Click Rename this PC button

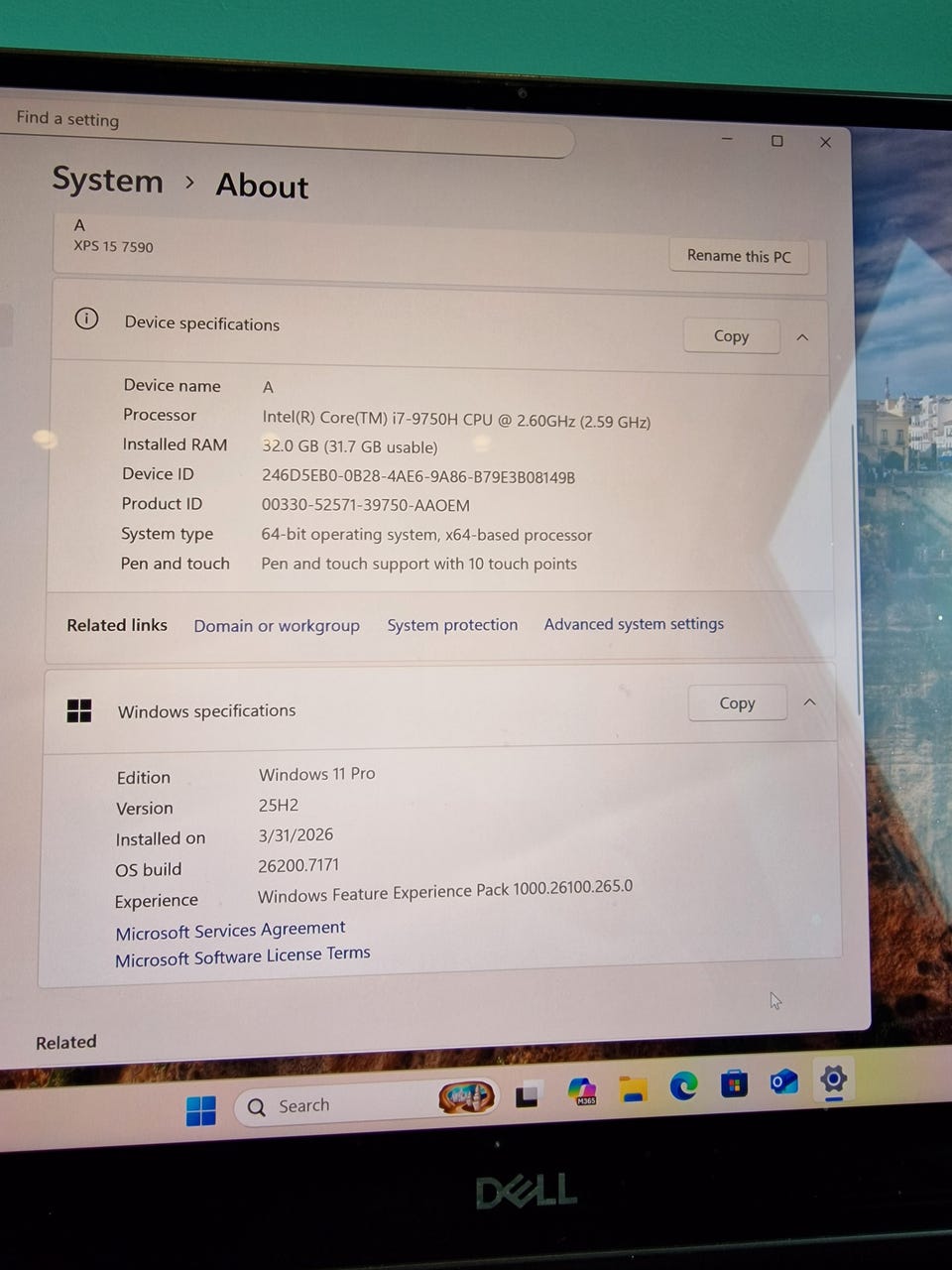tap(739, 256)
